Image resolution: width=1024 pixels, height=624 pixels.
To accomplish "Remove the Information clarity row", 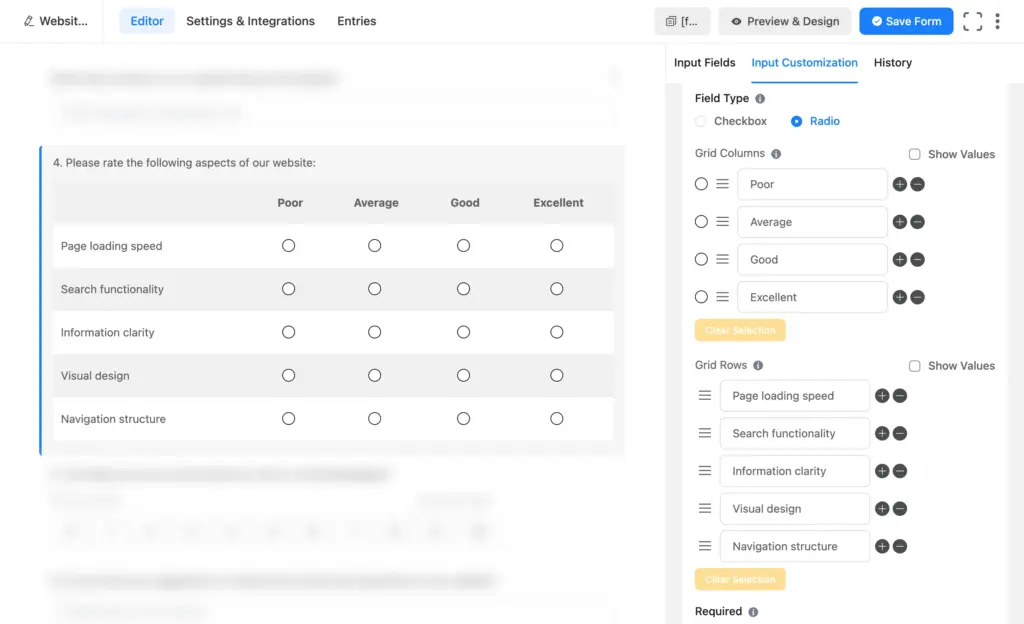I will [x=899, y=471].
